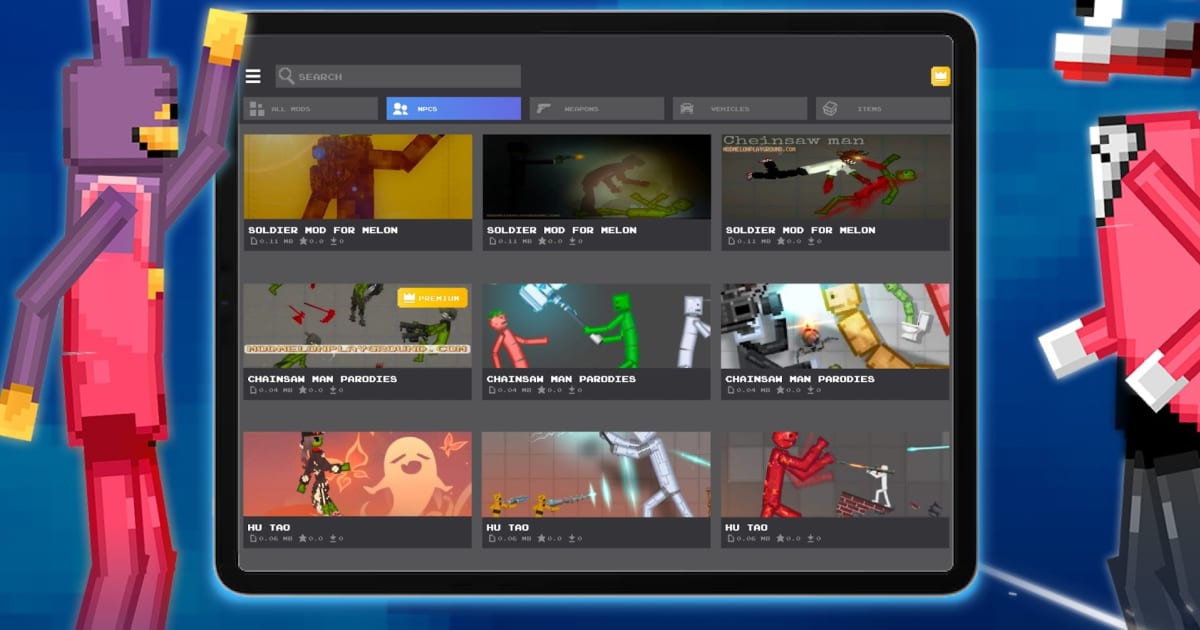The image size is (1200, 630).
Task: Switch to the All Mods tab
Action: pyautogui.click(x=310, y=108)
